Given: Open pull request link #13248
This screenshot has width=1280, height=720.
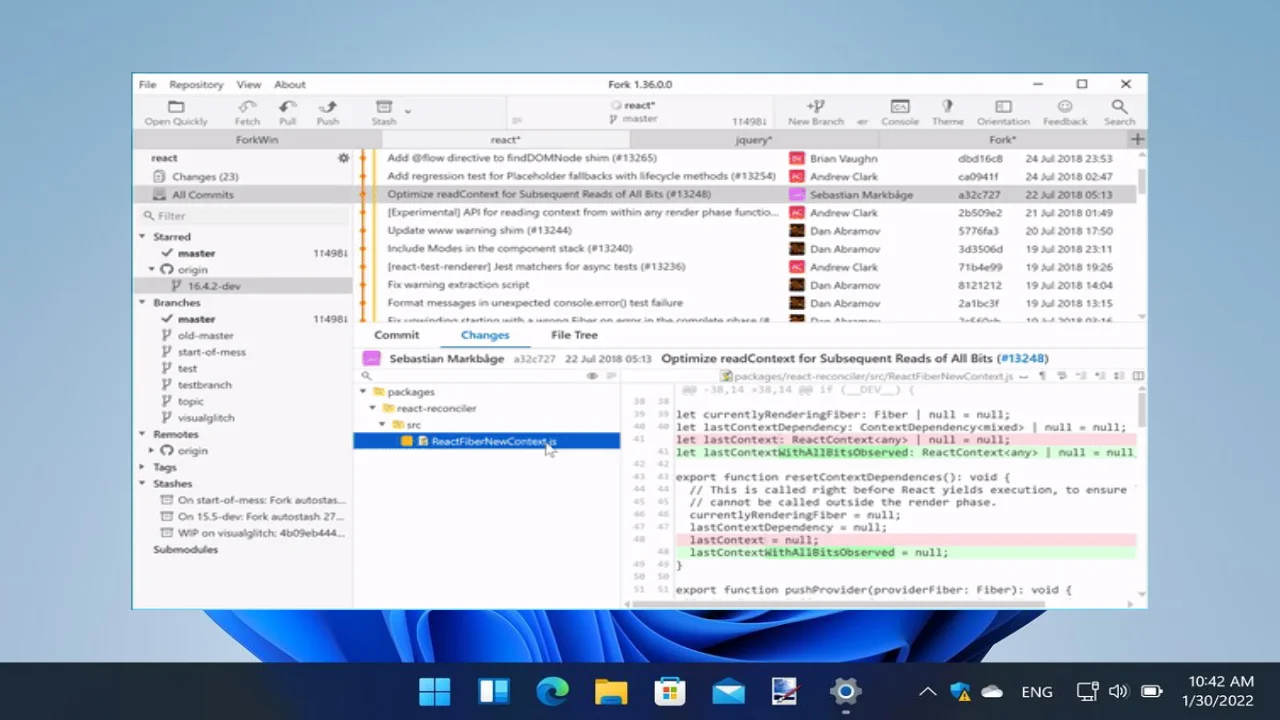Looking at the screenshot, I should point(1024,358).
